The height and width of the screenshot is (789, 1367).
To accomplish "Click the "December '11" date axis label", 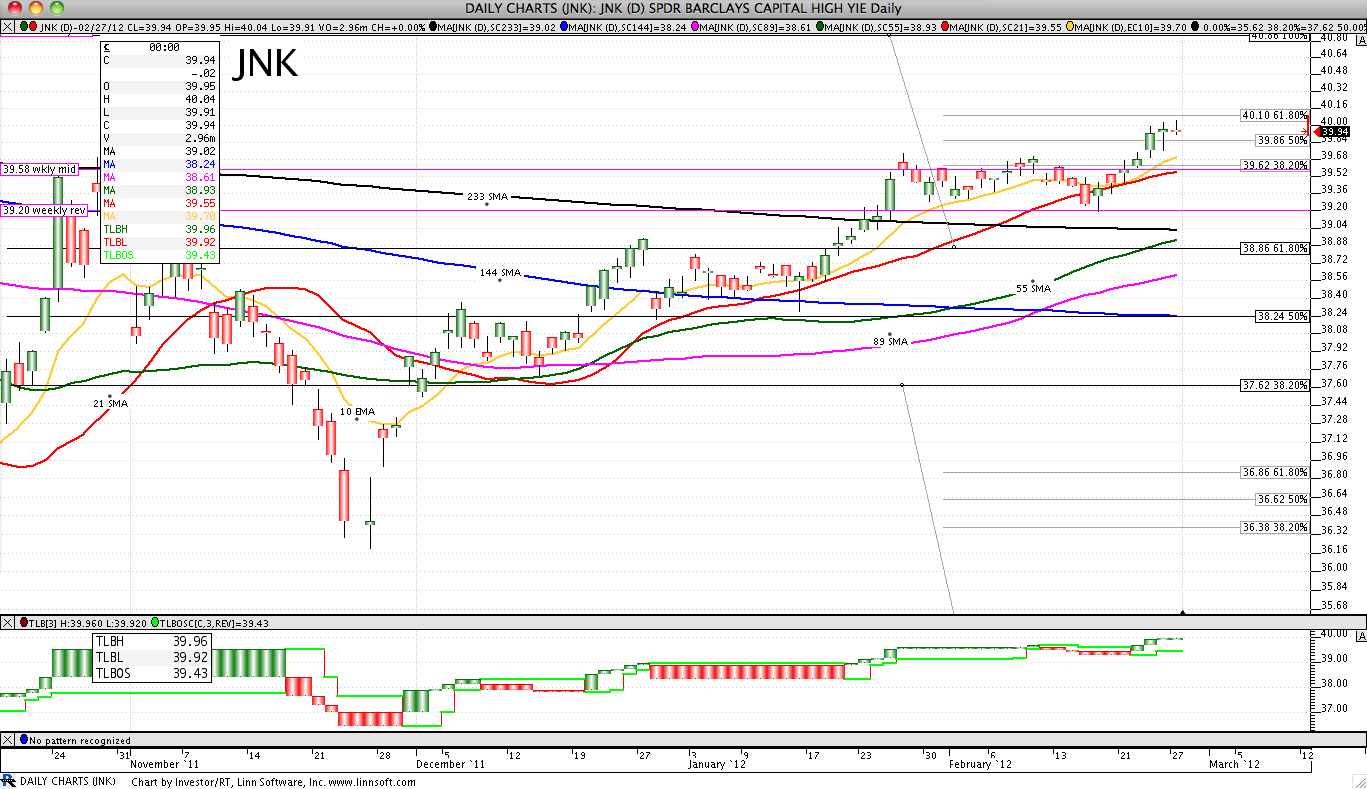I will tap(450, 764).
